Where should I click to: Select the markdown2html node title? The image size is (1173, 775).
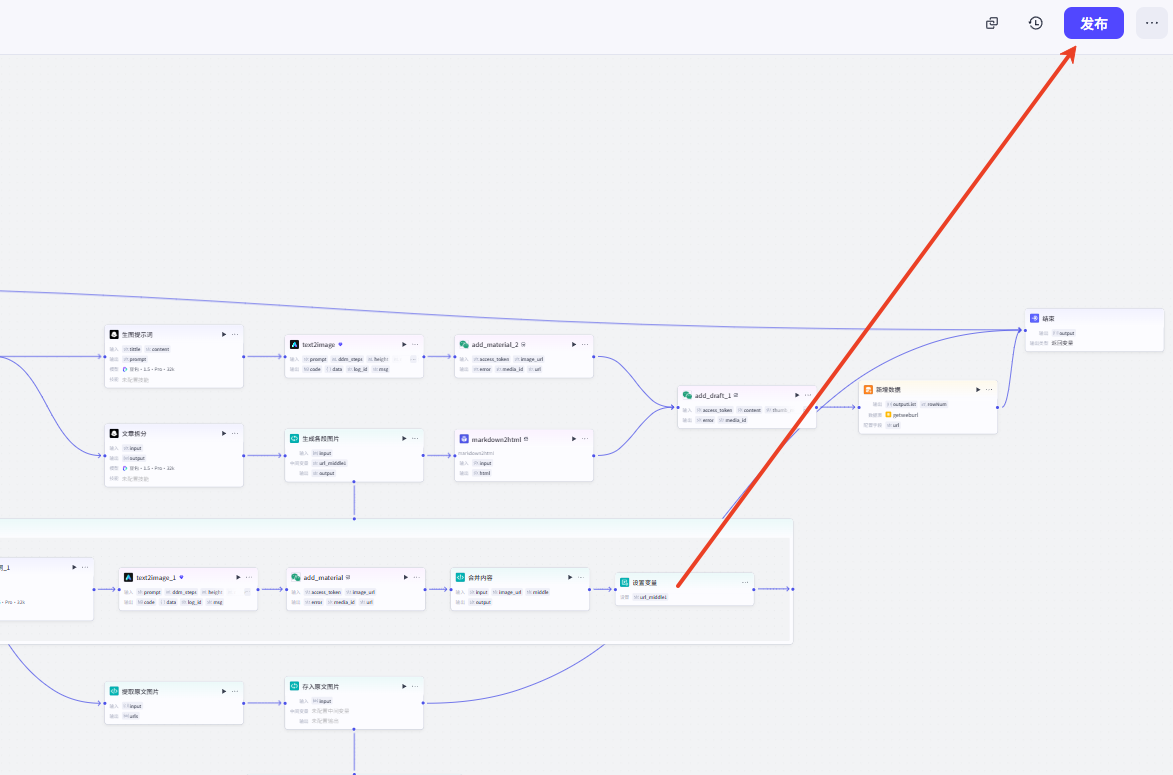click(x=496, y=439)
